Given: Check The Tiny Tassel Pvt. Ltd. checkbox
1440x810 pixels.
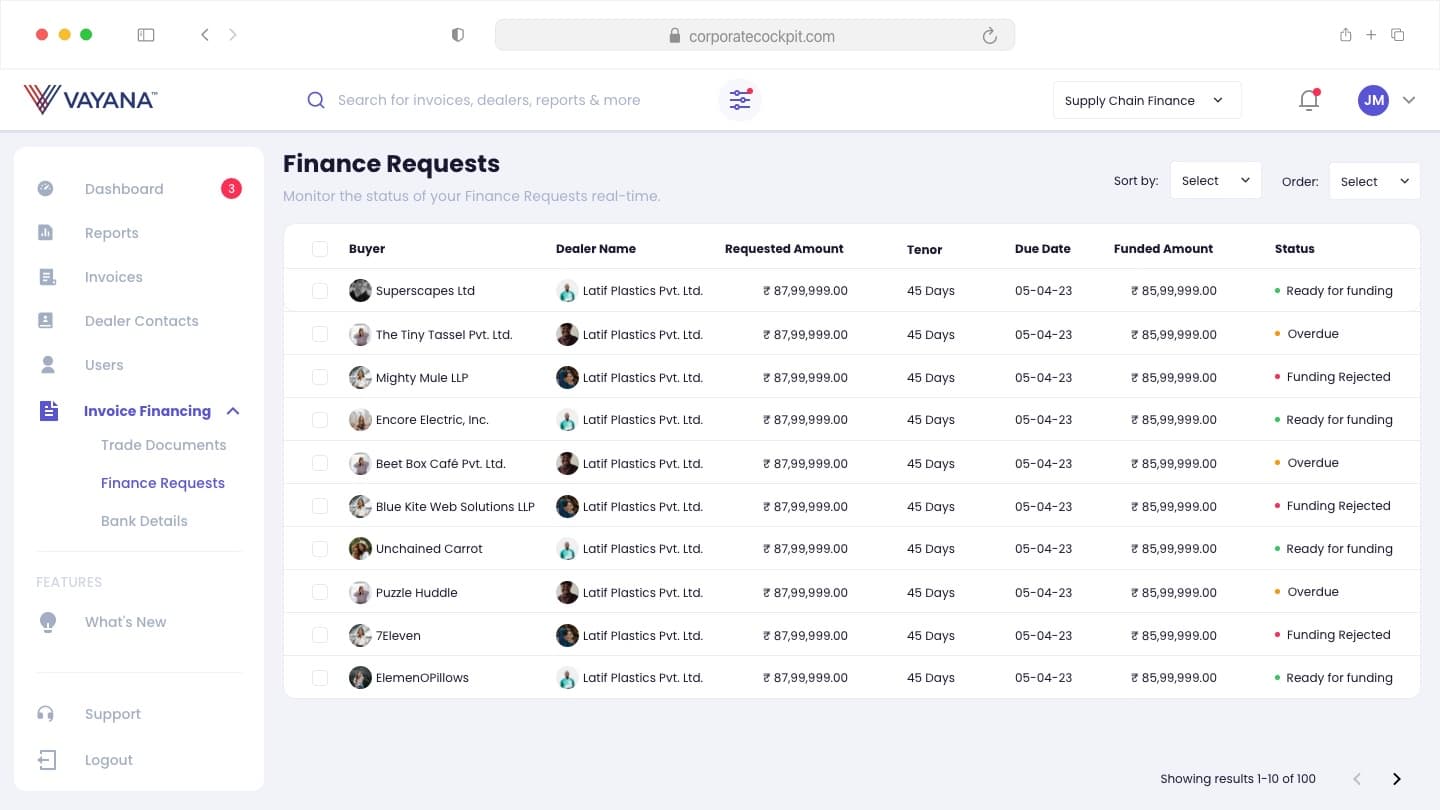Looking at the screenshot, I should 320,334.
